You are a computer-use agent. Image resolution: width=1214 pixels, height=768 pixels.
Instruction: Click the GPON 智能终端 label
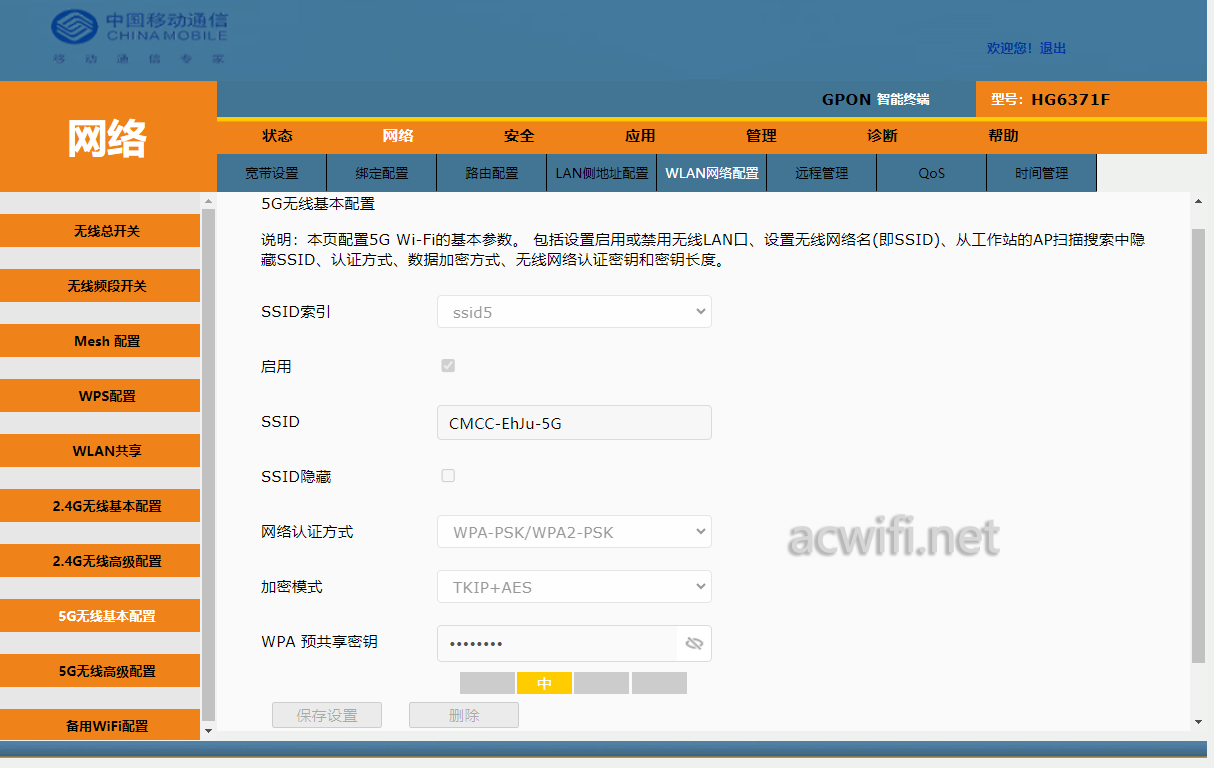(x=876, y=99)
